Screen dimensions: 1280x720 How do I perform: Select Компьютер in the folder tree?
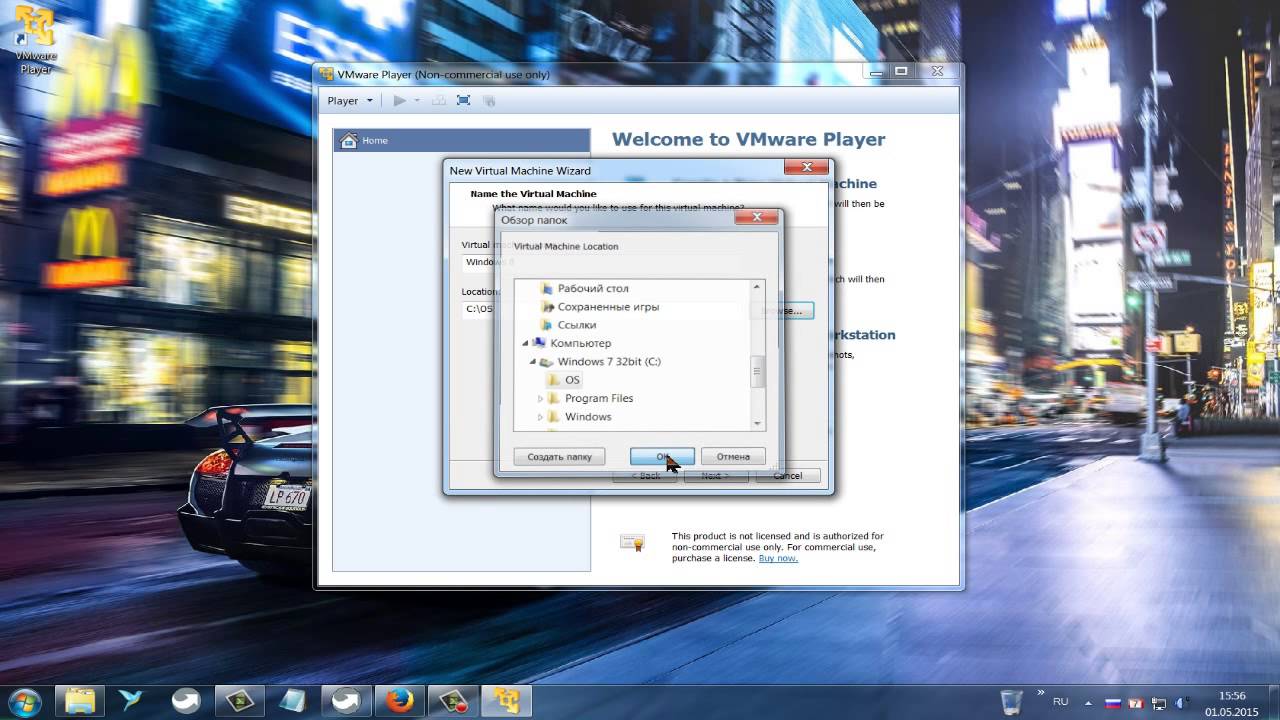(x=580, y=343)
